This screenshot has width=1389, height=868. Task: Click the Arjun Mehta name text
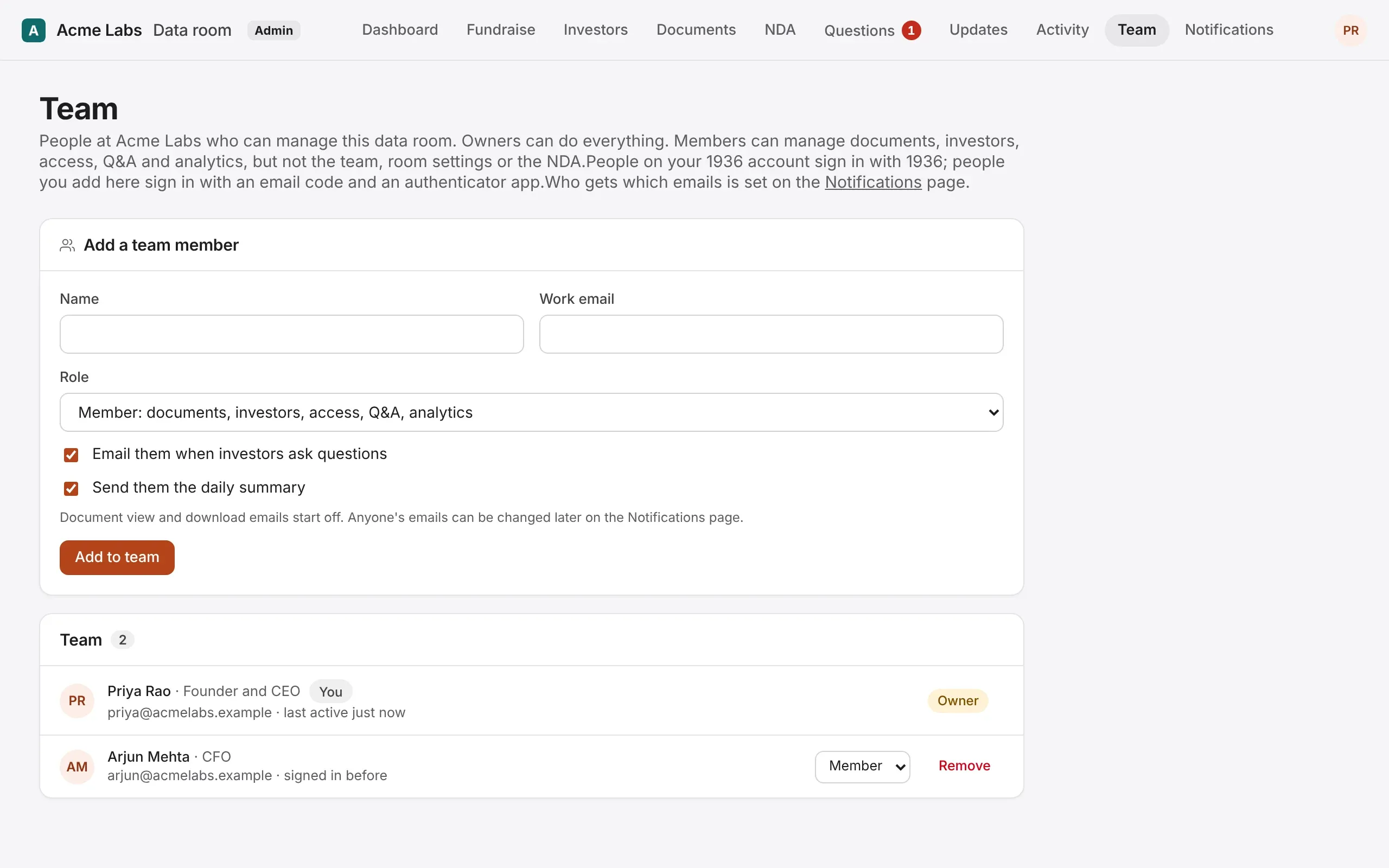148,757
